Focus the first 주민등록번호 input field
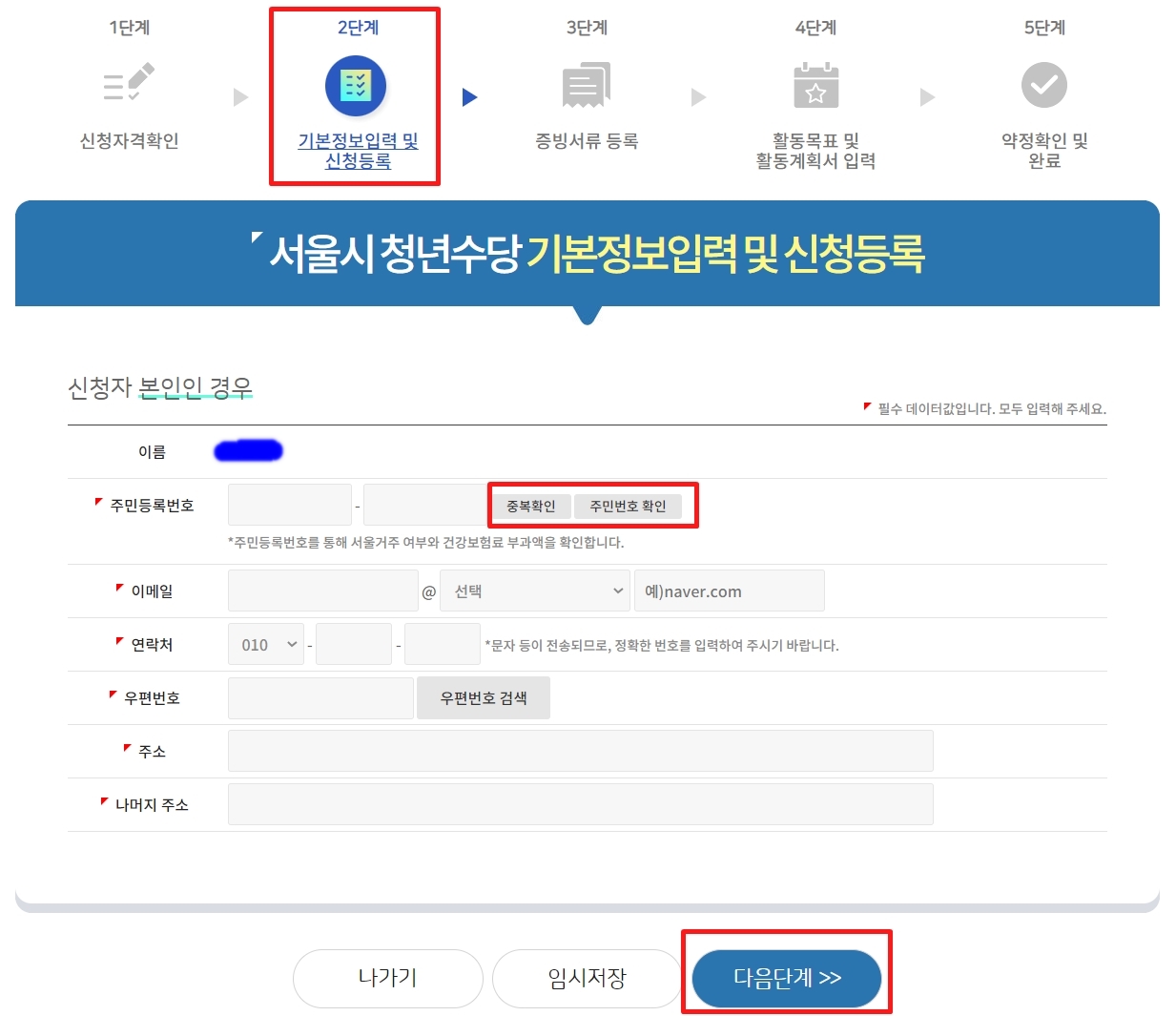This screenshot has width=1176, height=1016. point(290,505)
